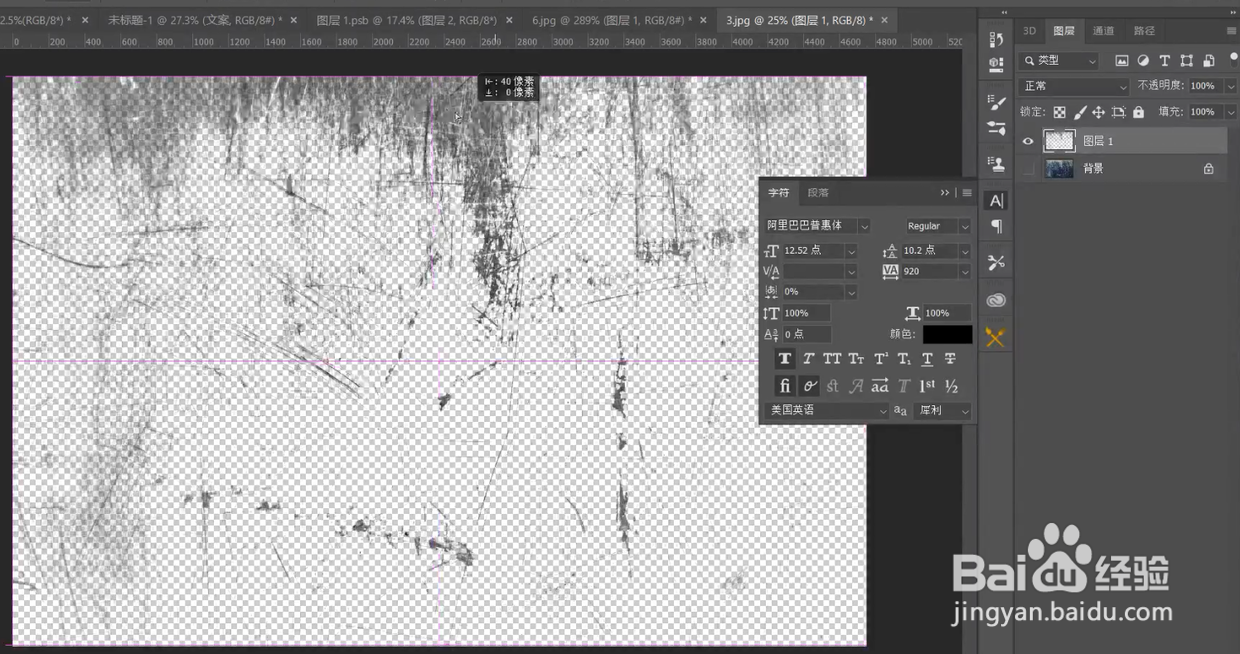Toggle titling alternates aa OpenType button
The height and width of the screenshot is (654, 1240).
(x=880, y=386)
